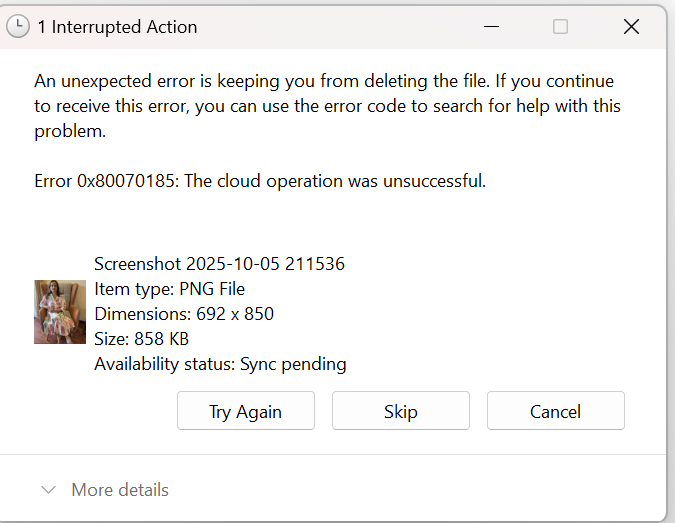Click the greyed-out maximize button
Image resolution: width=675 pixels, height=523 pixels.
click(x=560, y=27)
